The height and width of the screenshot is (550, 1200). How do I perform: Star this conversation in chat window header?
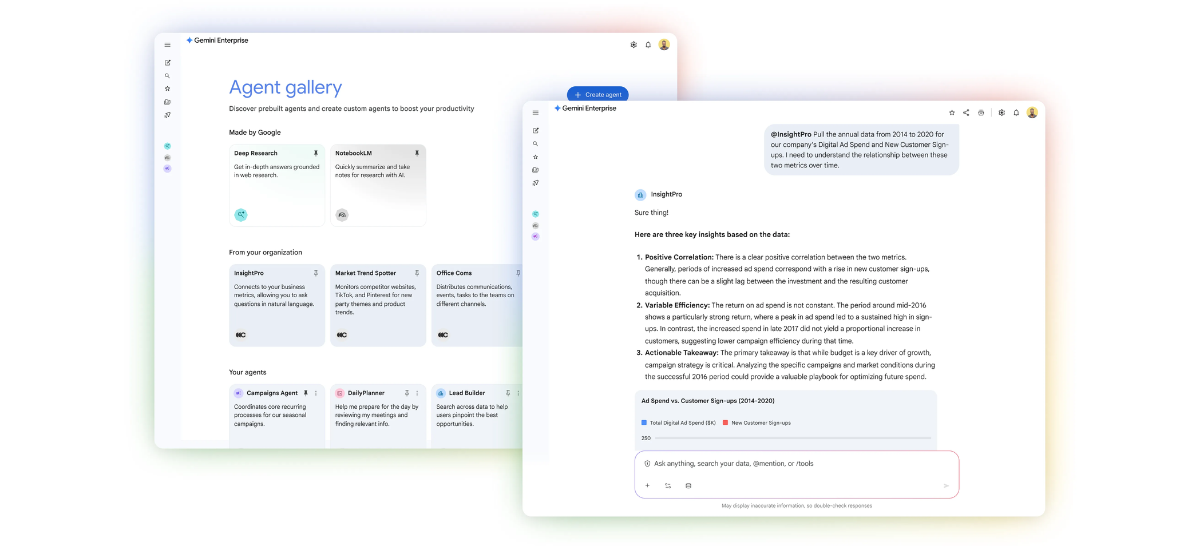point(952,113)
